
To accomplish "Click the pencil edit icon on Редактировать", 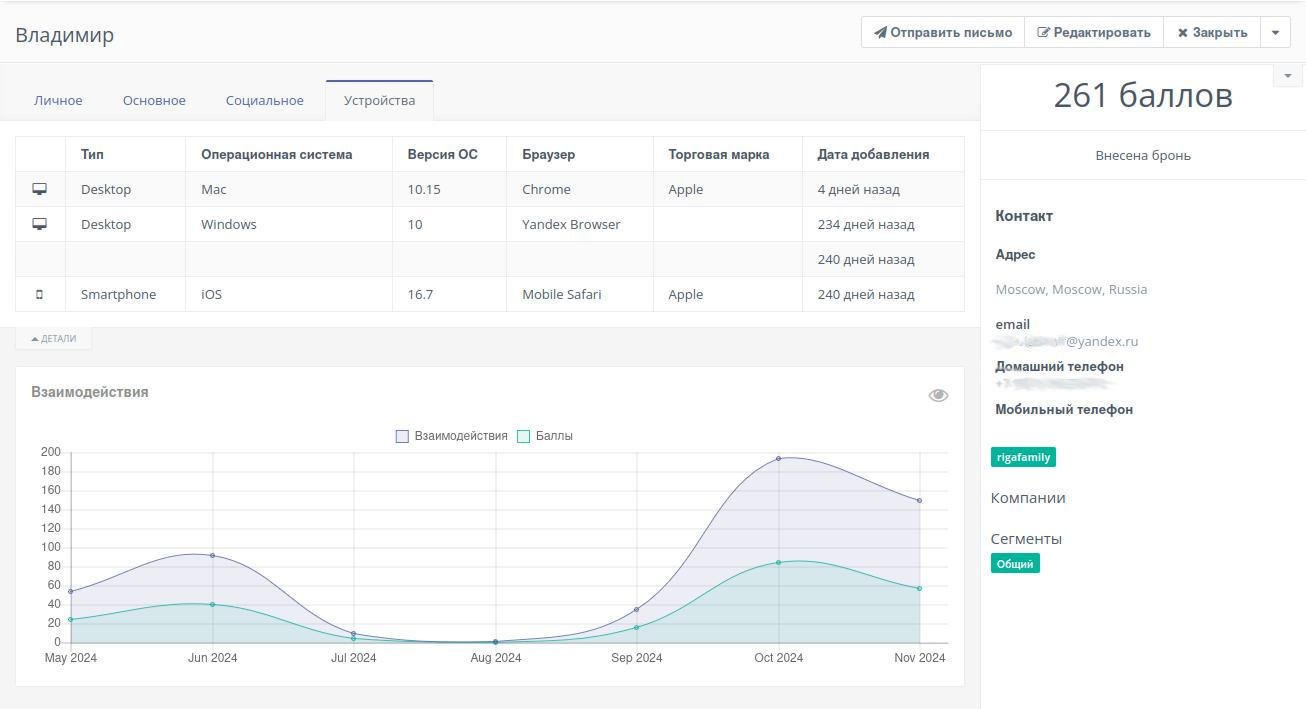I will (1043, 32).
